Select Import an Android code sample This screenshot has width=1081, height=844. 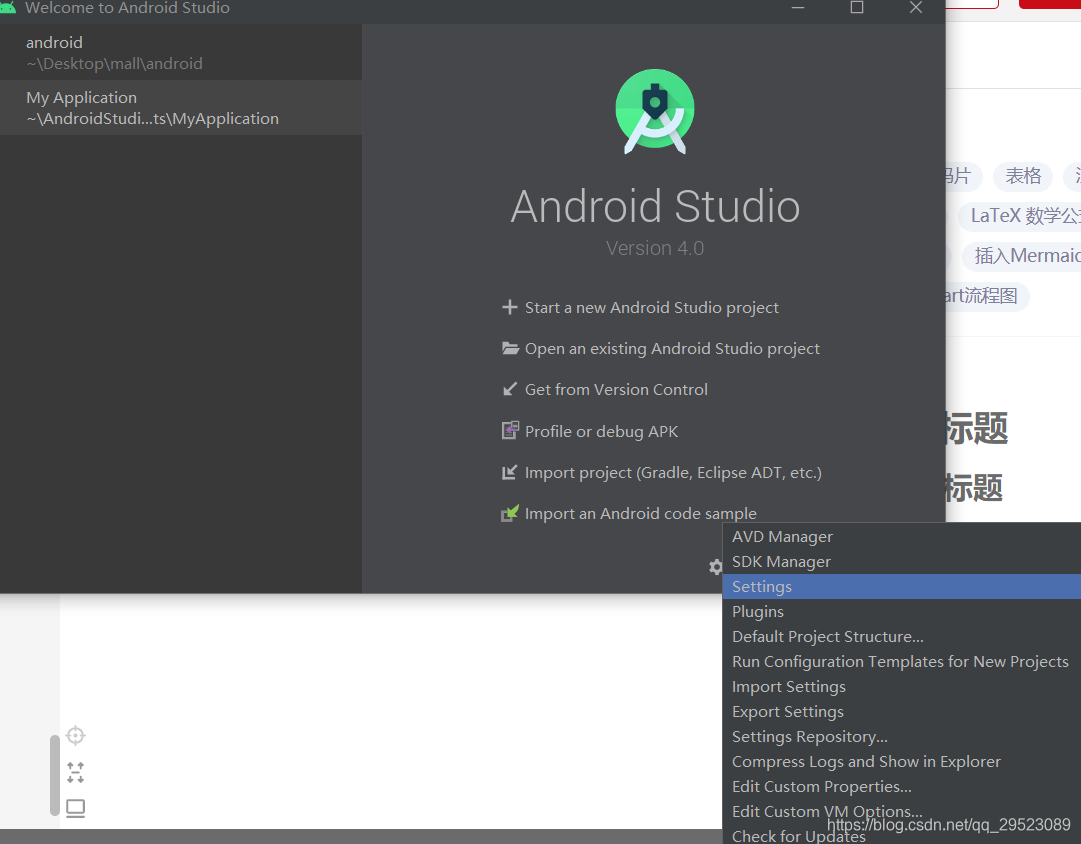coord(640,514)
